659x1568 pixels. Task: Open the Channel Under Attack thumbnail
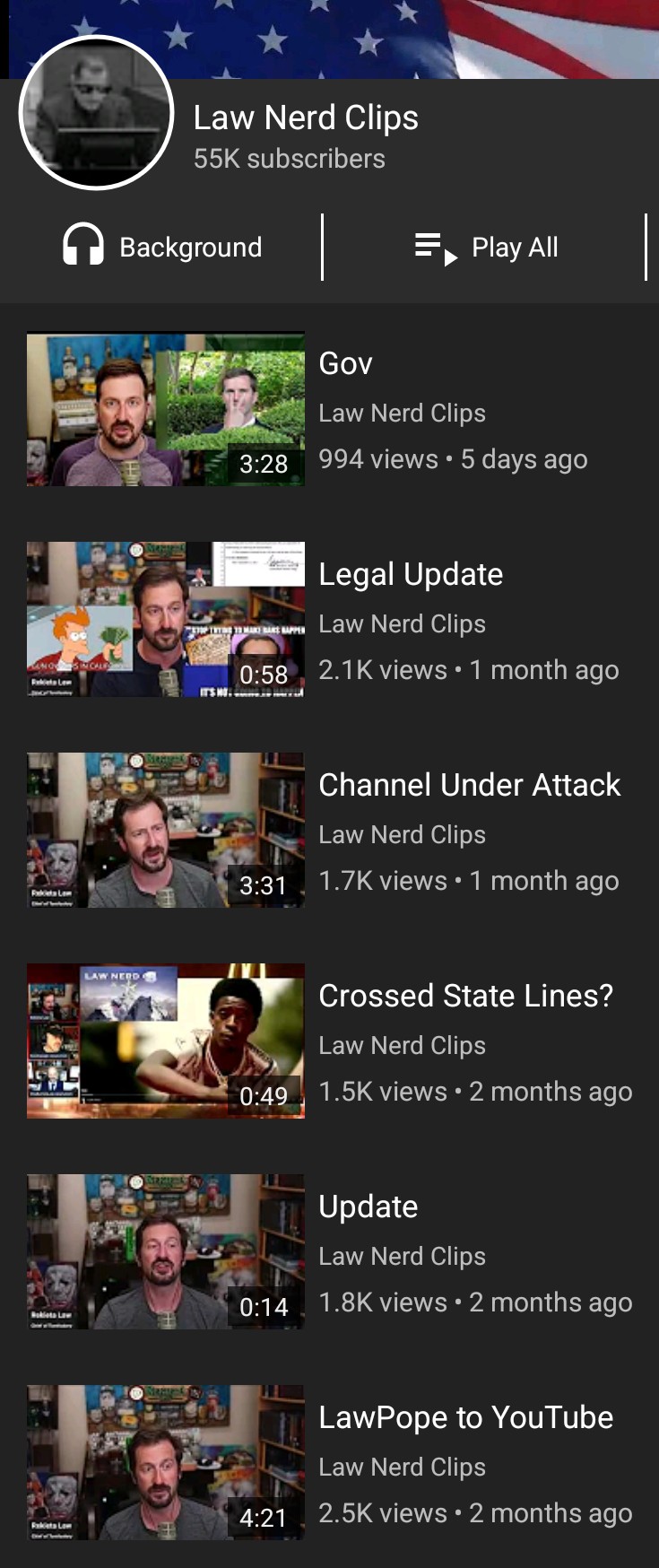coord(166,831)
